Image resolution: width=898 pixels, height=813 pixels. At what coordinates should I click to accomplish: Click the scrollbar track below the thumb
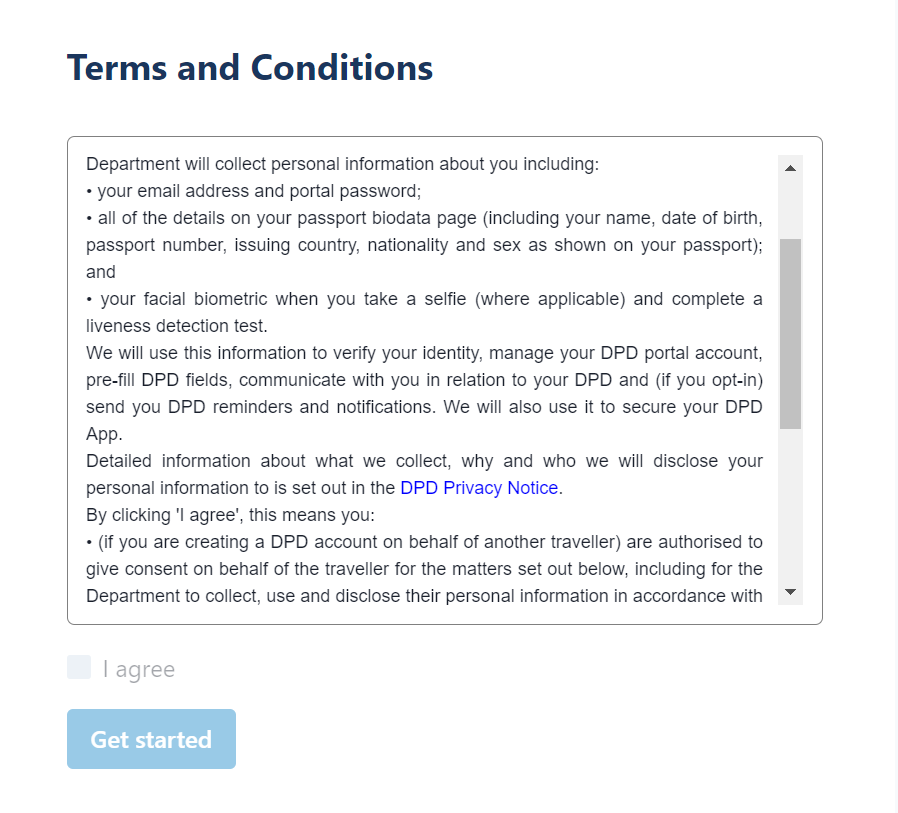[x=790, y=504]
